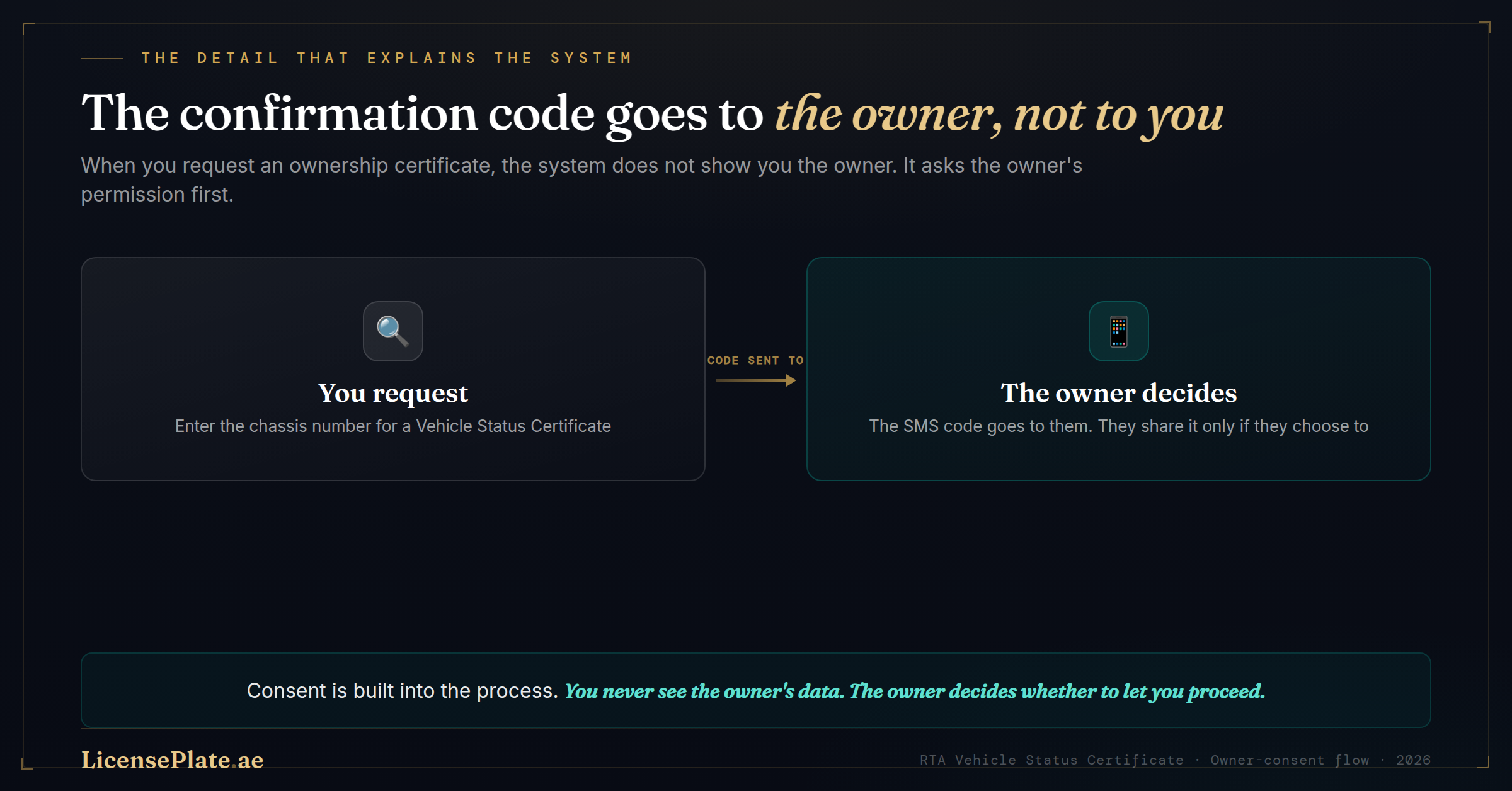
Task: Click 'You never see the owner's data' text
Action: coord(704,691)
